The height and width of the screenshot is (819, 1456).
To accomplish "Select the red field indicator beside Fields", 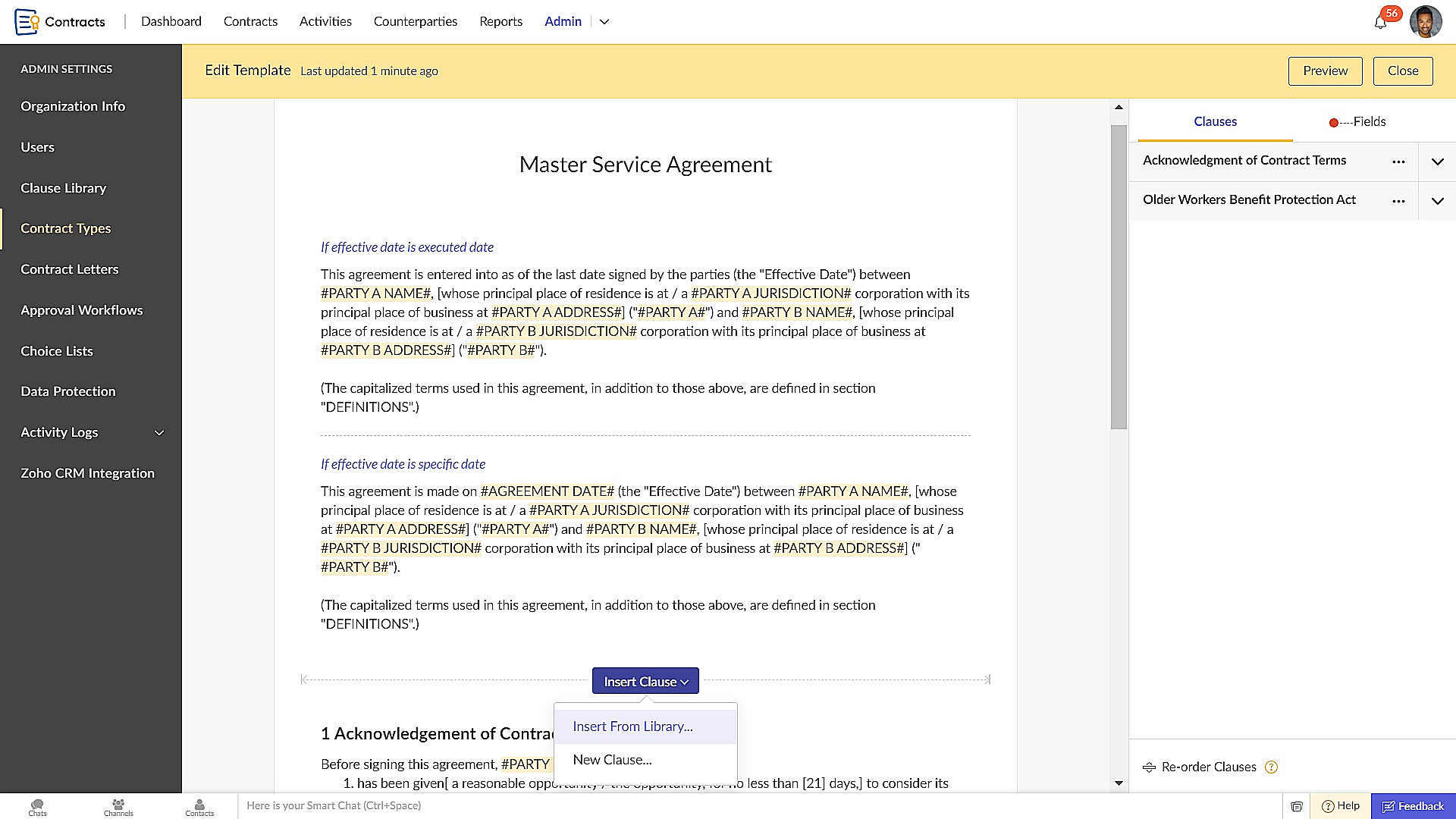I will tap(1333, 122).
